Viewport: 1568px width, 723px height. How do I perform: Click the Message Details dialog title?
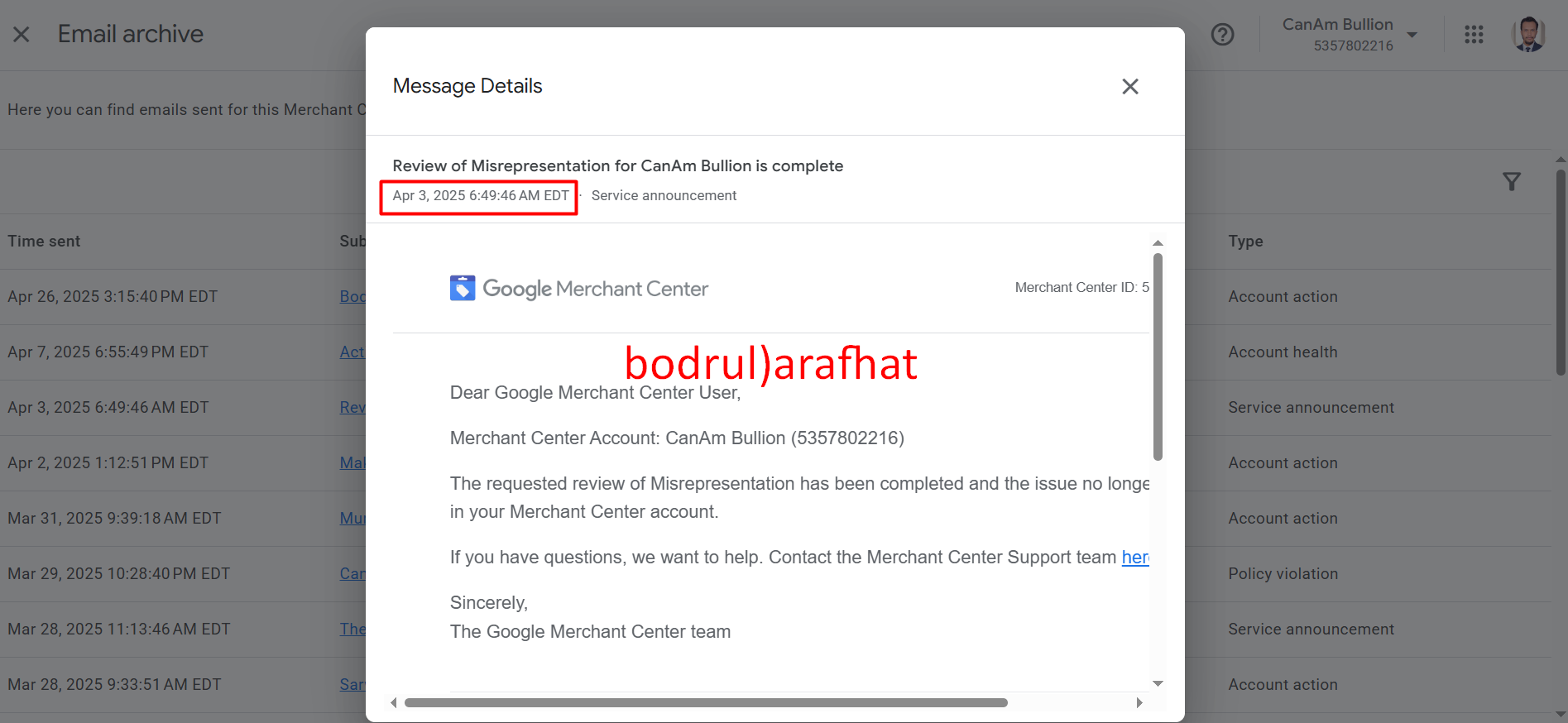tap(468, 86)
